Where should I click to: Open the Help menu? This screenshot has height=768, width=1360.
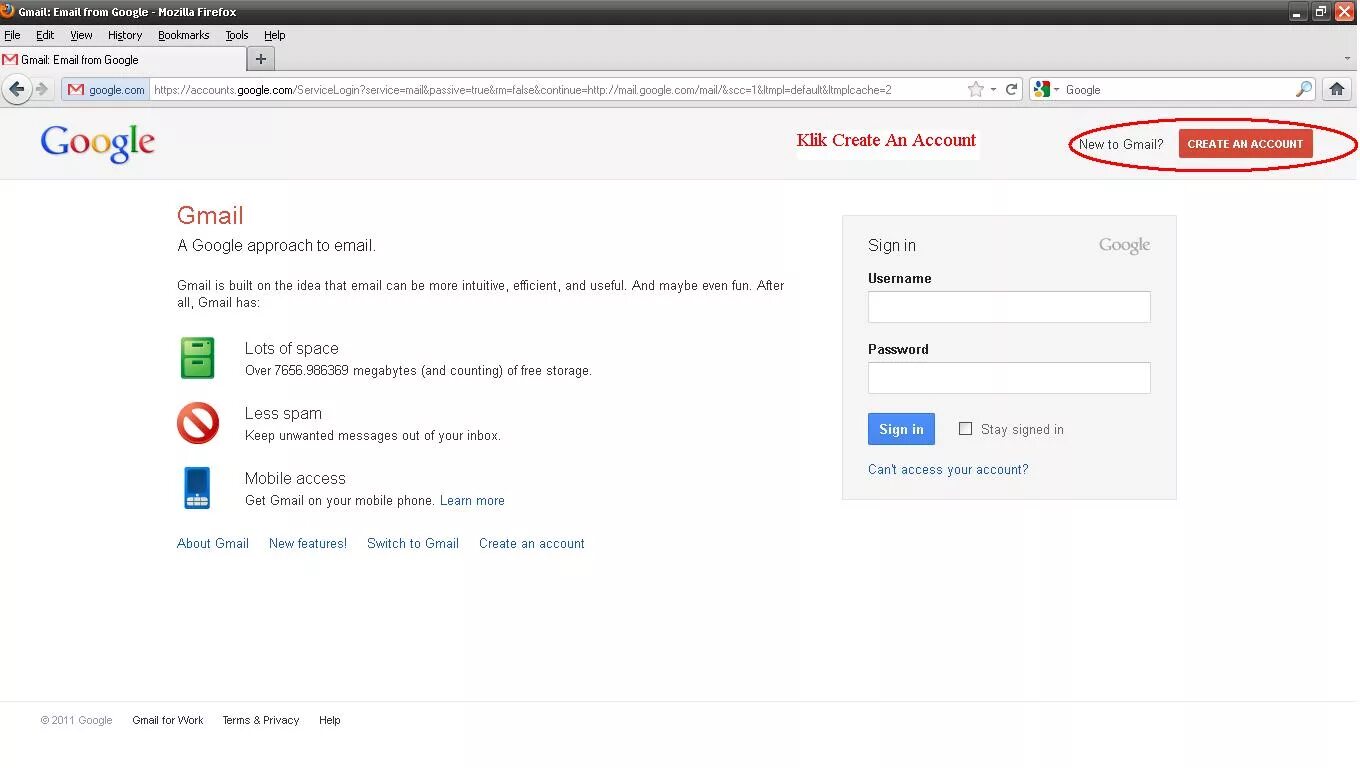274,35
